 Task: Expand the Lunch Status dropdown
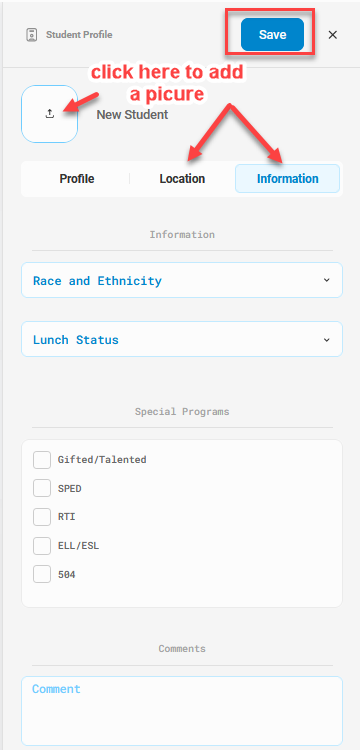[182, 340]
